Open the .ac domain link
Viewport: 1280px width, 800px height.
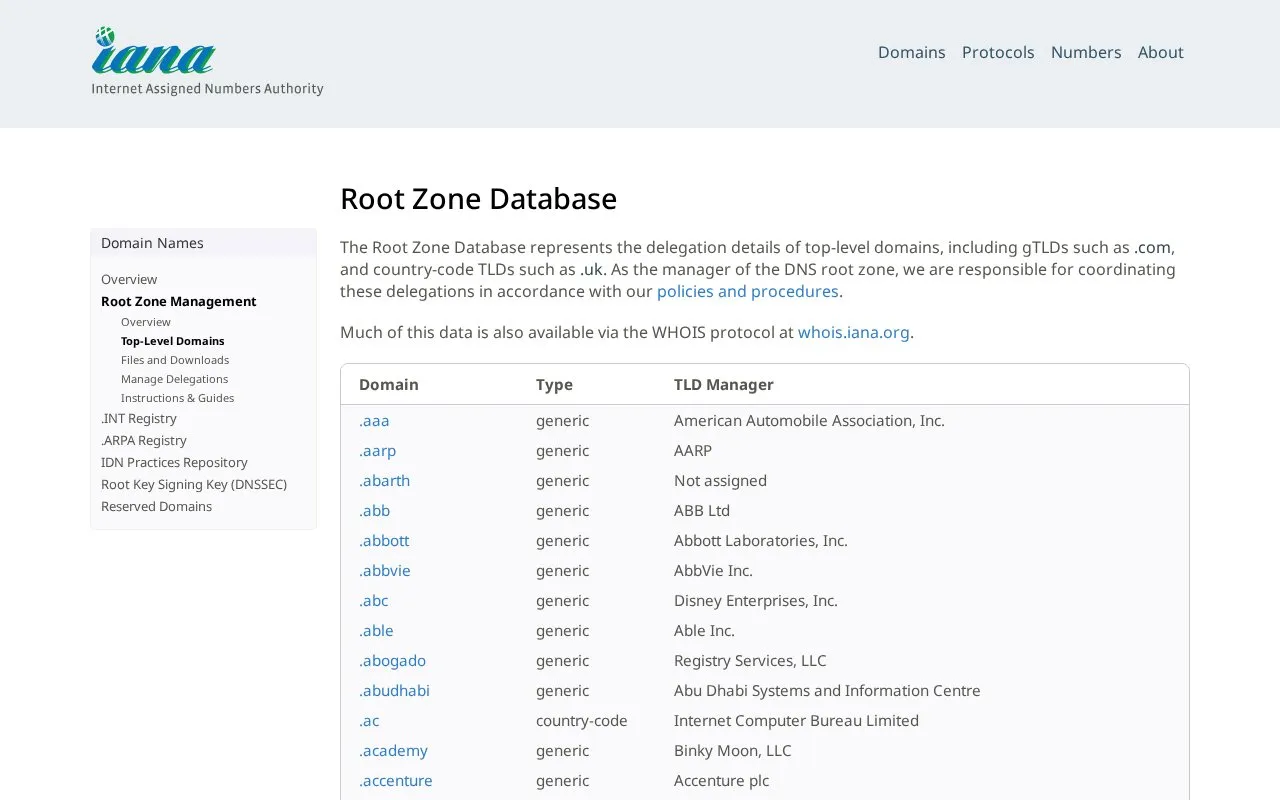369,720
